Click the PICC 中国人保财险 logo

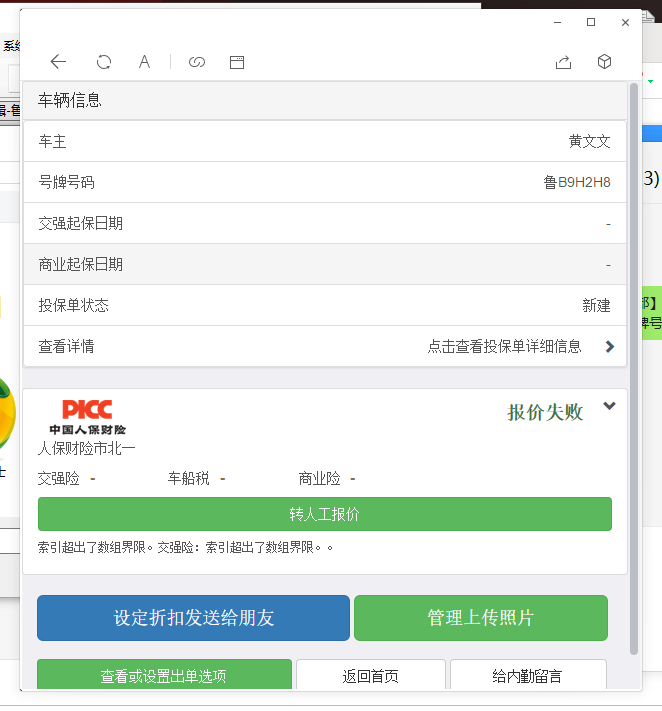(x=88, y=417)
